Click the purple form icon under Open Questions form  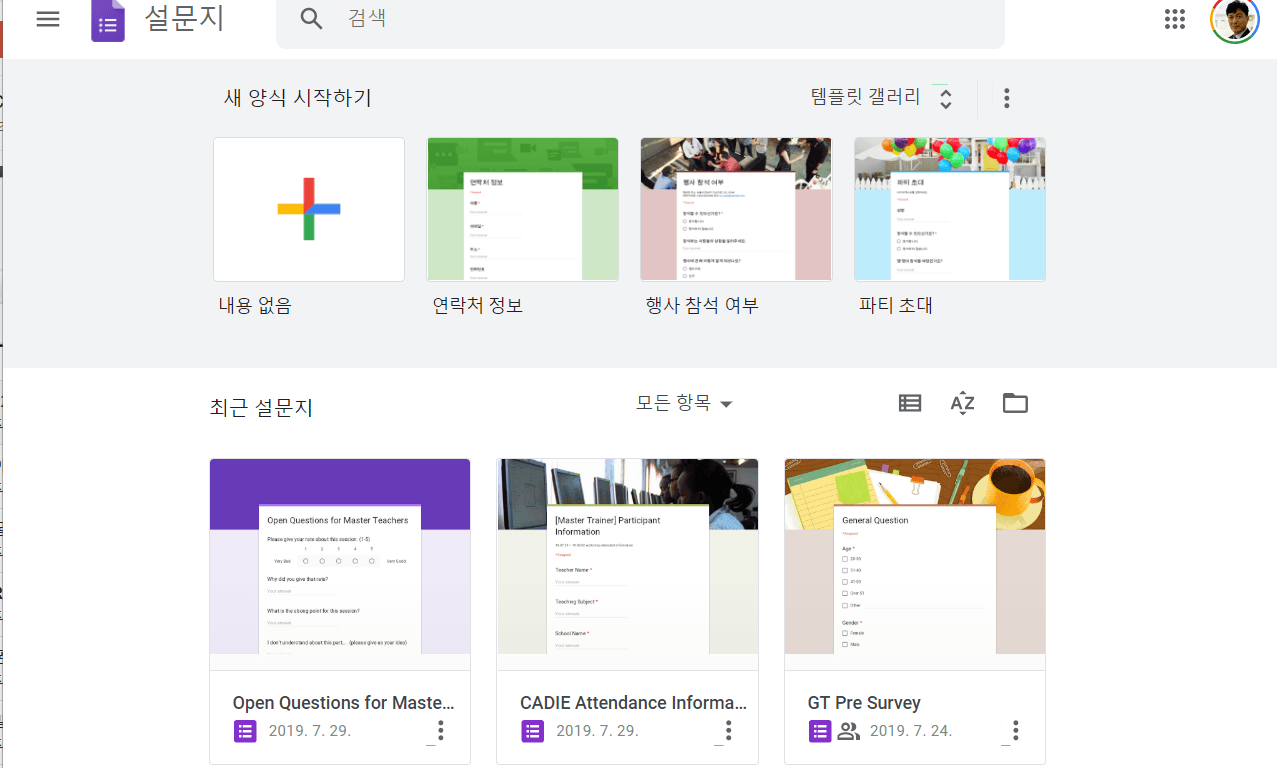click(245, 731)
